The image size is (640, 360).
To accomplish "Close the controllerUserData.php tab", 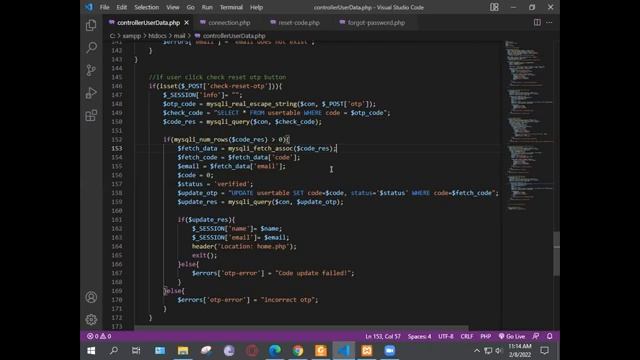I will [x=187, y=22].
